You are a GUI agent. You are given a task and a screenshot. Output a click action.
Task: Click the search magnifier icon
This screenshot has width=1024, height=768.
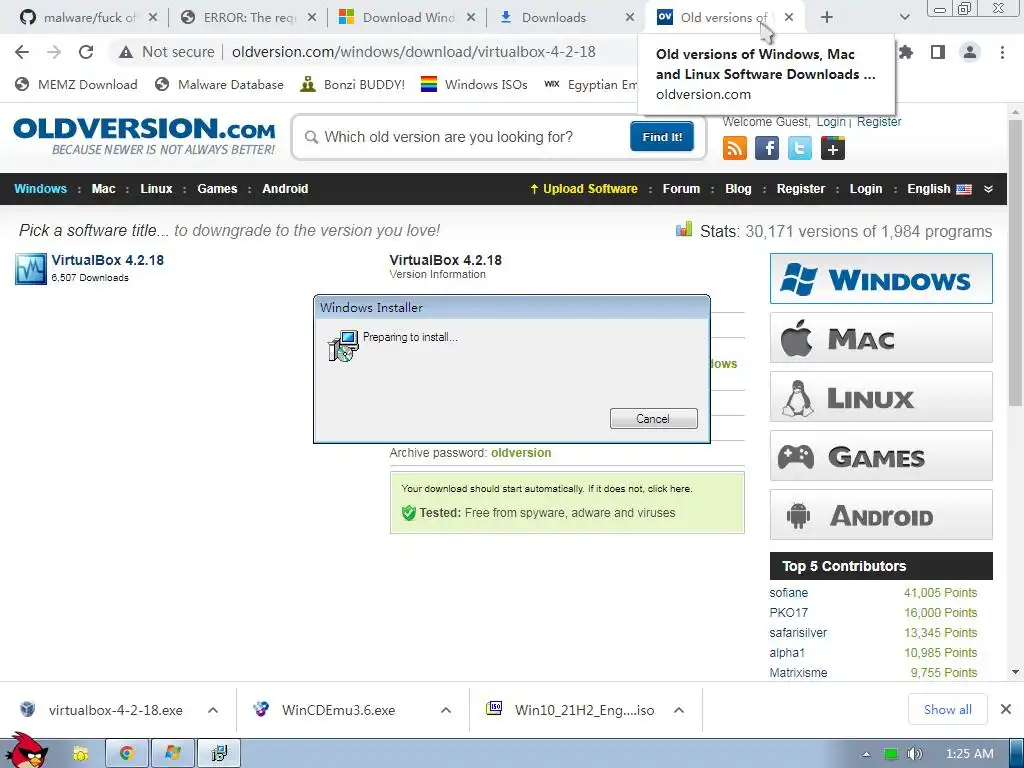coord(312,137)
